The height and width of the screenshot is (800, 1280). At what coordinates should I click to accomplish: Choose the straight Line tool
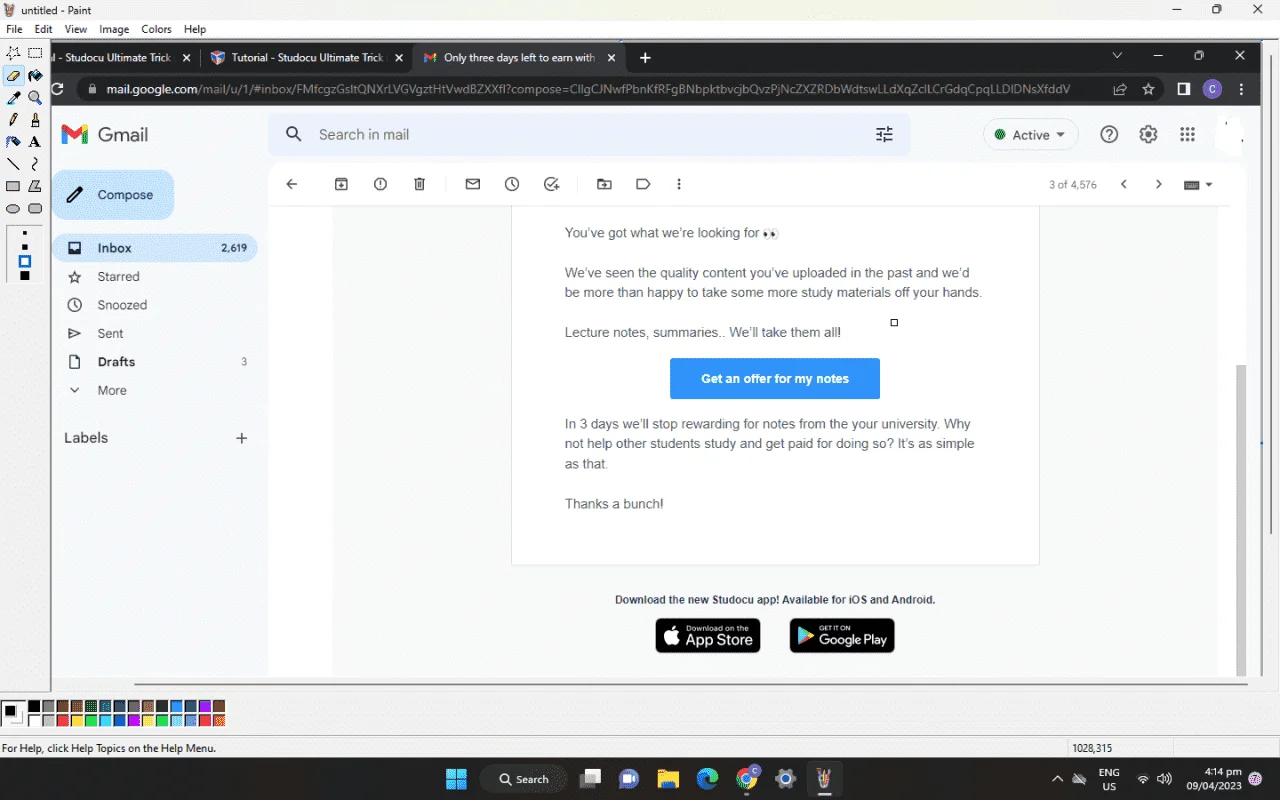(13, 164)
